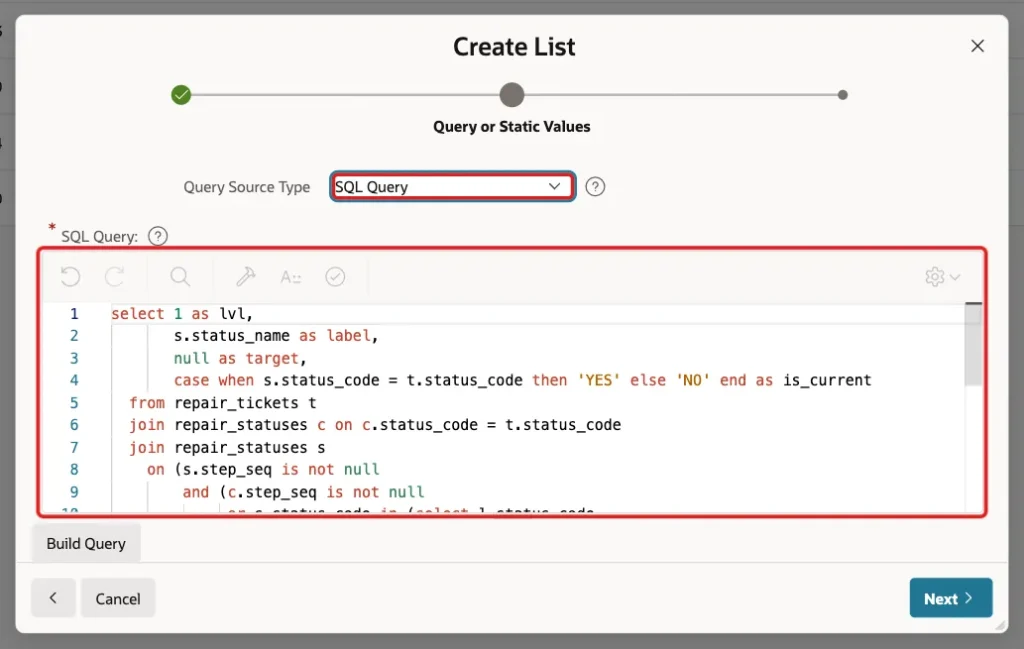Click line with s.status_name as label
1024x649 pixels.
[276, 336]
